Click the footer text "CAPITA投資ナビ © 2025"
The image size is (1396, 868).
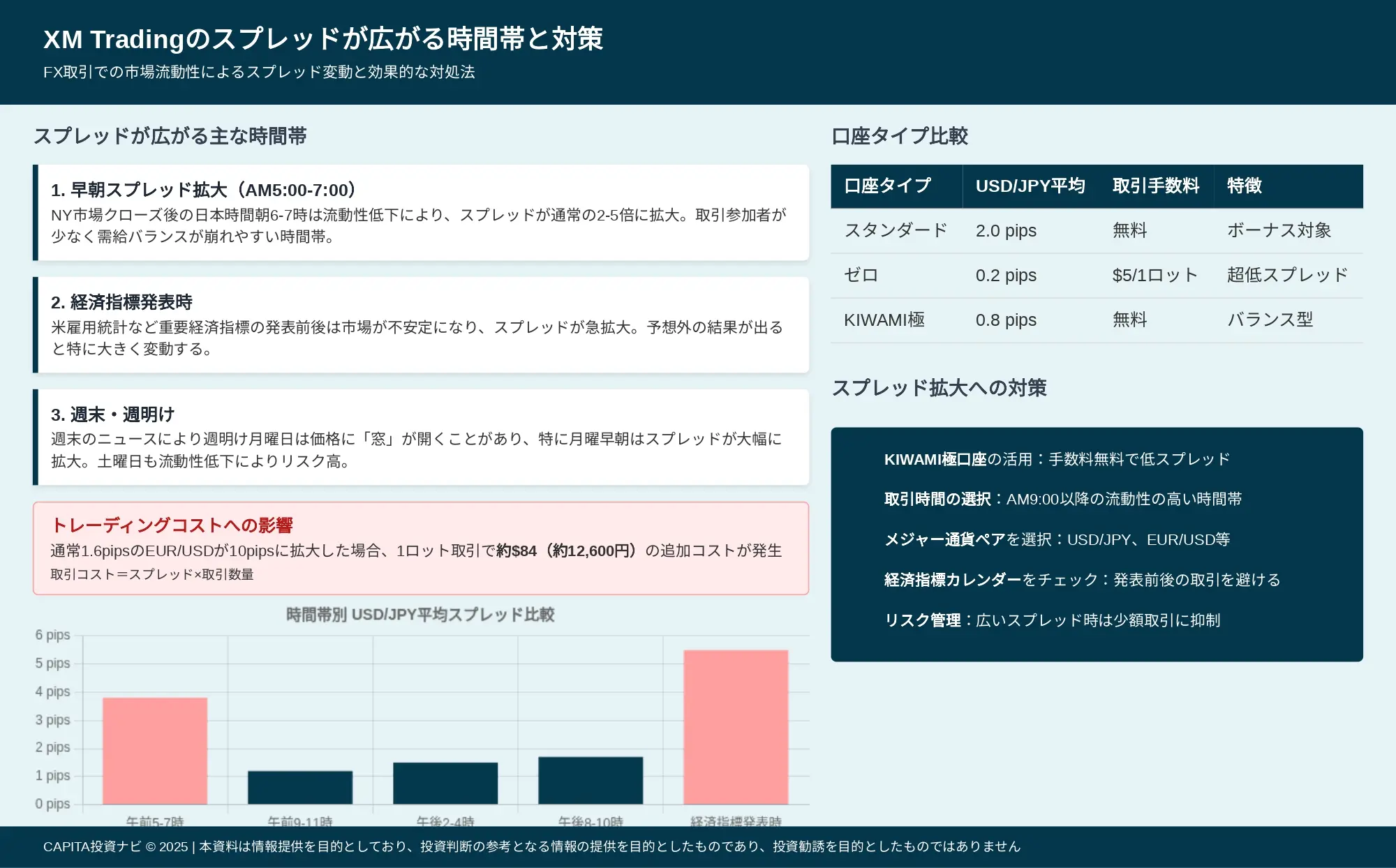click(x=116, y=847)
